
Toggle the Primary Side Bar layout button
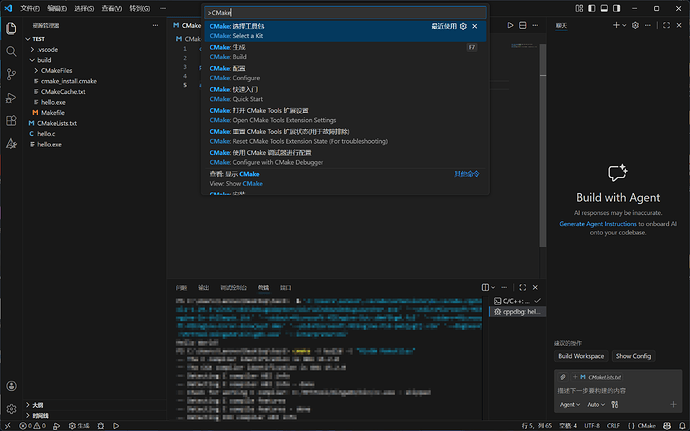coord(591,8)
